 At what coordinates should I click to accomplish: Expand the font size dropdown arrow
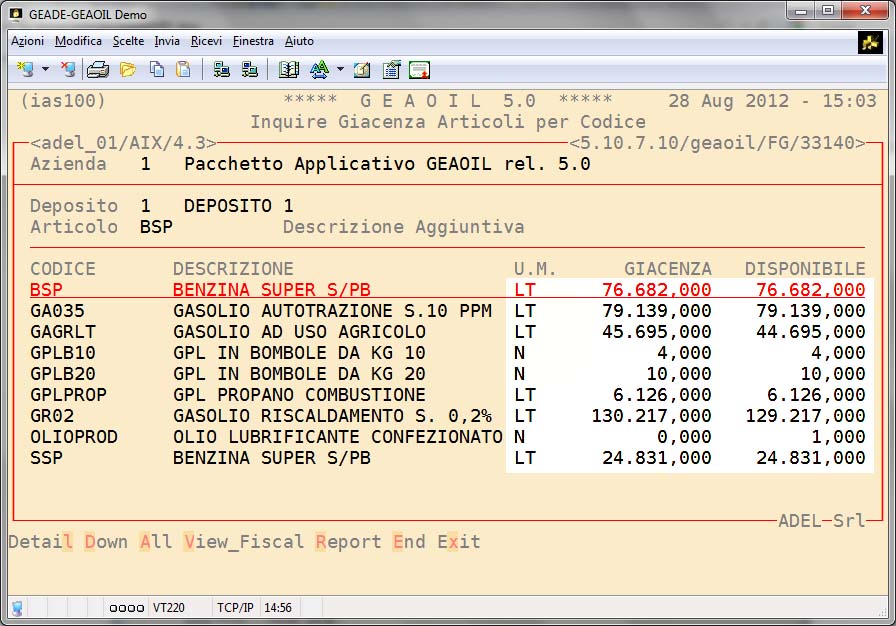[x=340, y=69]
